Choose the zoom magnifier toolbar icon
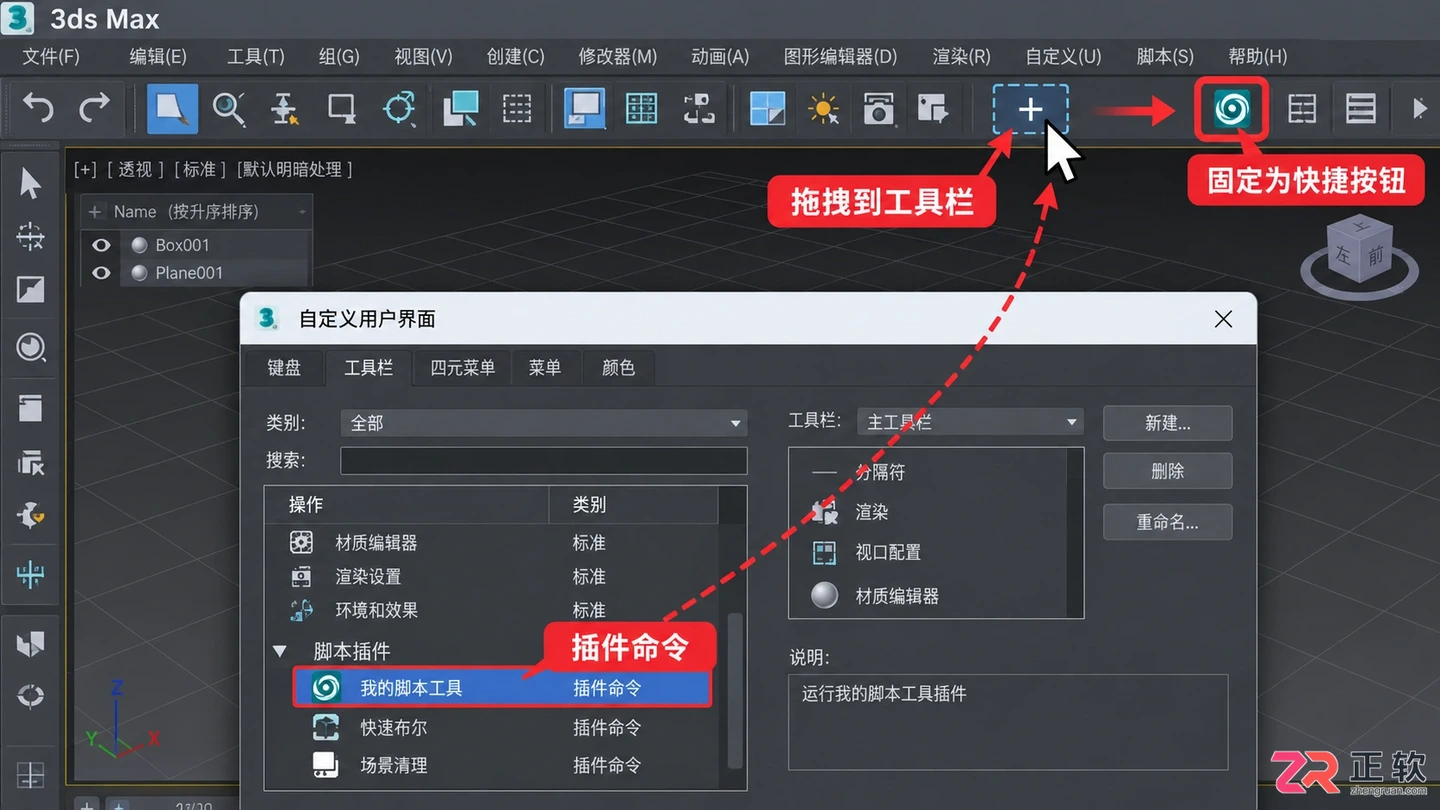1440x810 pixels. [x=229, y=108]
